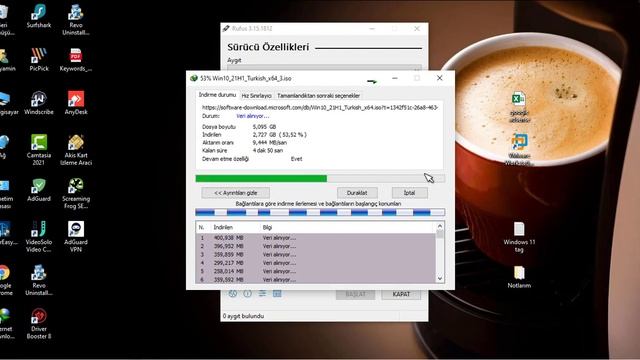Viewport: 640px width, 360px height.
Task: Select connection row 2 with 396,952 MB
Action: [316, 246]
